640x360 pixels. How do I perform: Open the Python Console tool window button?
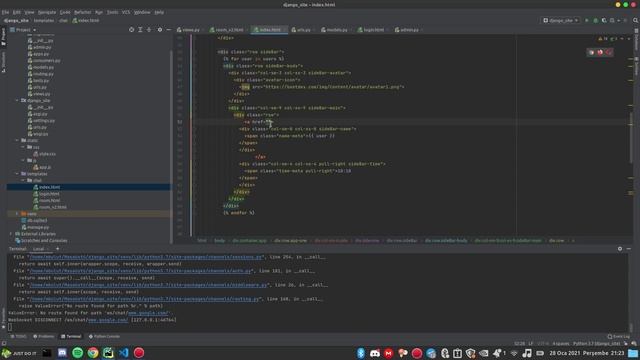(x=104, y=336)
